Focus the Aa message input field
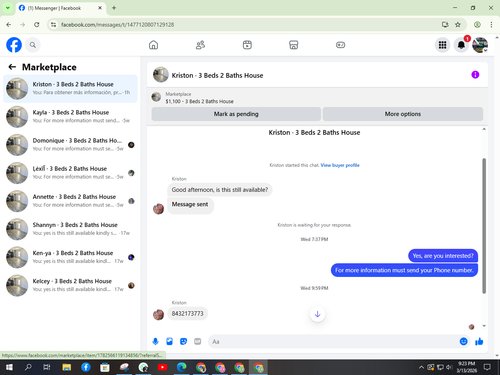The image size is (500, 375). click(333, 341)
